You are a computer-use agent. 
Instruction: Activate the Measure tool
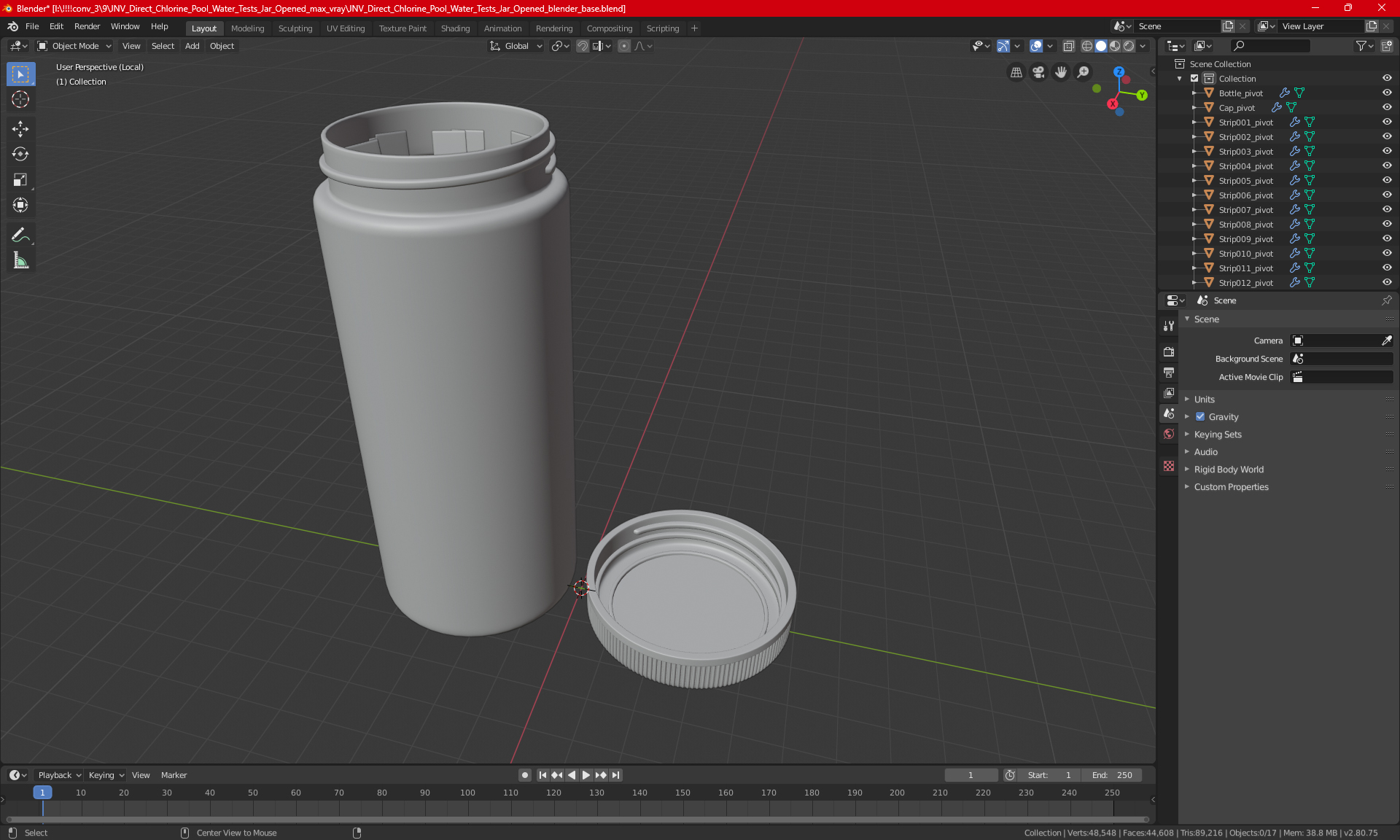pyautogui.click(x=20, y=260)
